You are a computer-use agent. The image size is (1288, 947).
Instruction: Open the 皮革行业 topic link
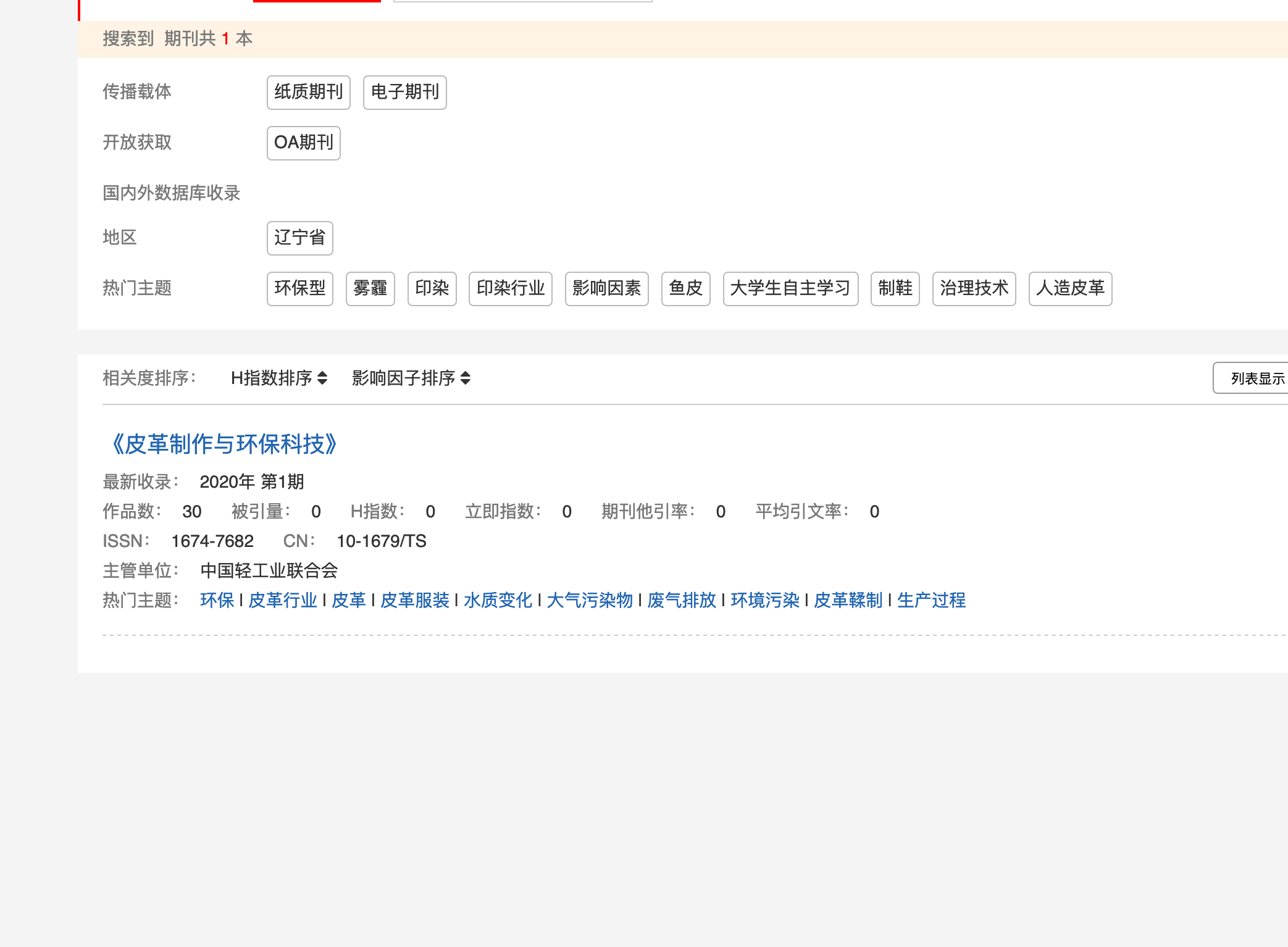(283, 600)
